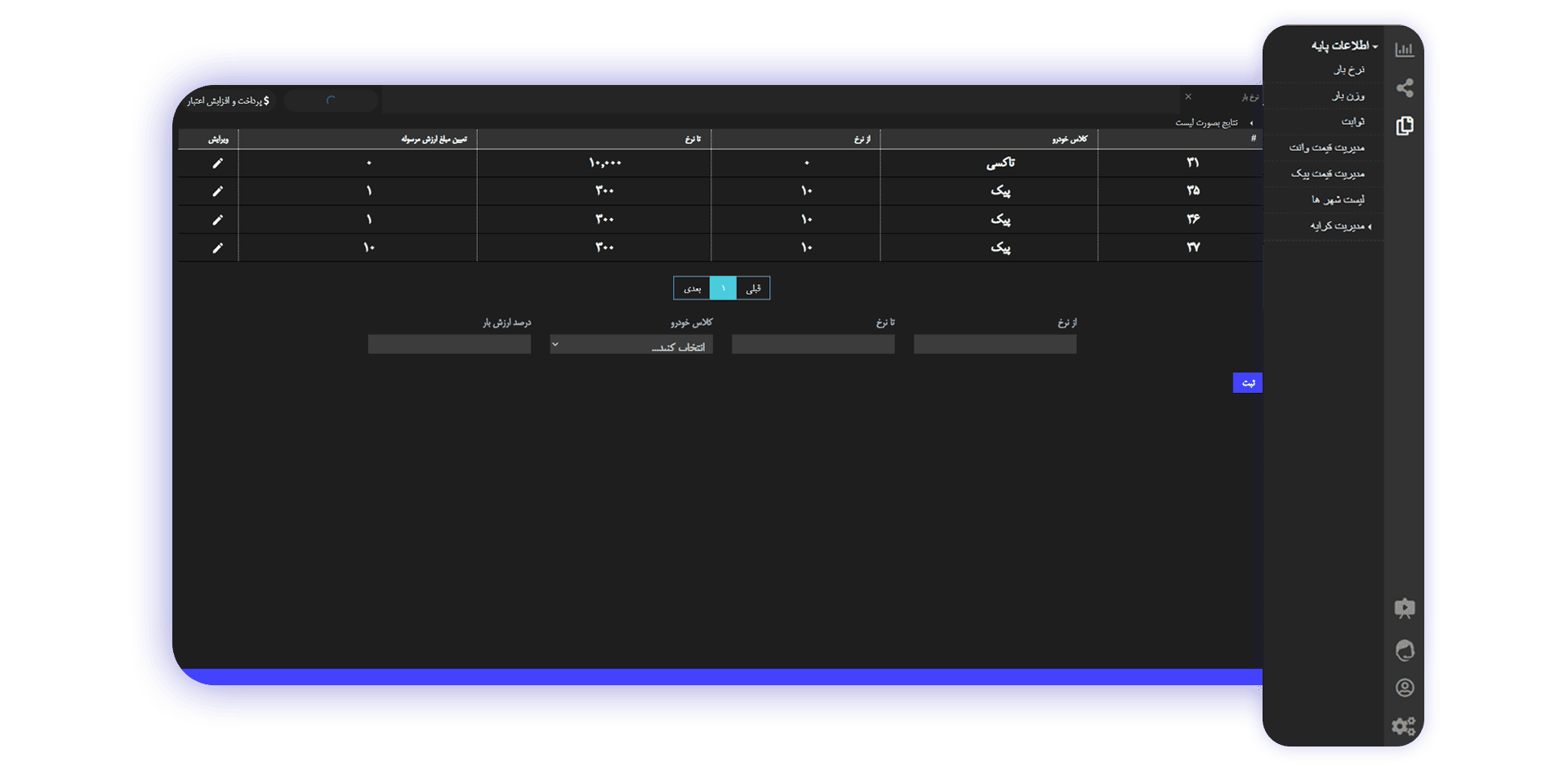Screen dimensions: 1568x771
Task: Click پرداخت و افزایش اعتبار button
Action: coord(228,100)
